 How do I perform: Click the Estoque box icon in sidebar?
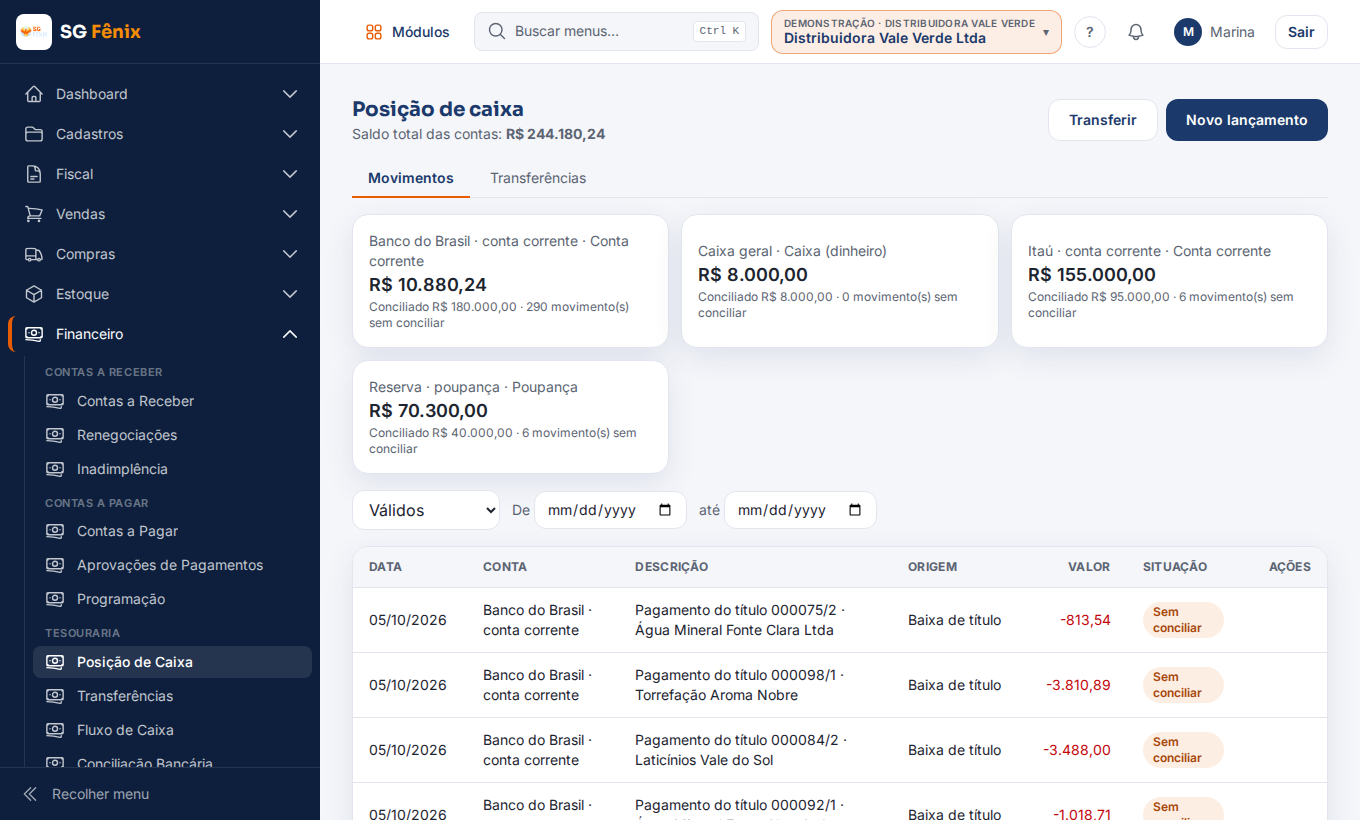[x=34, y=294]
